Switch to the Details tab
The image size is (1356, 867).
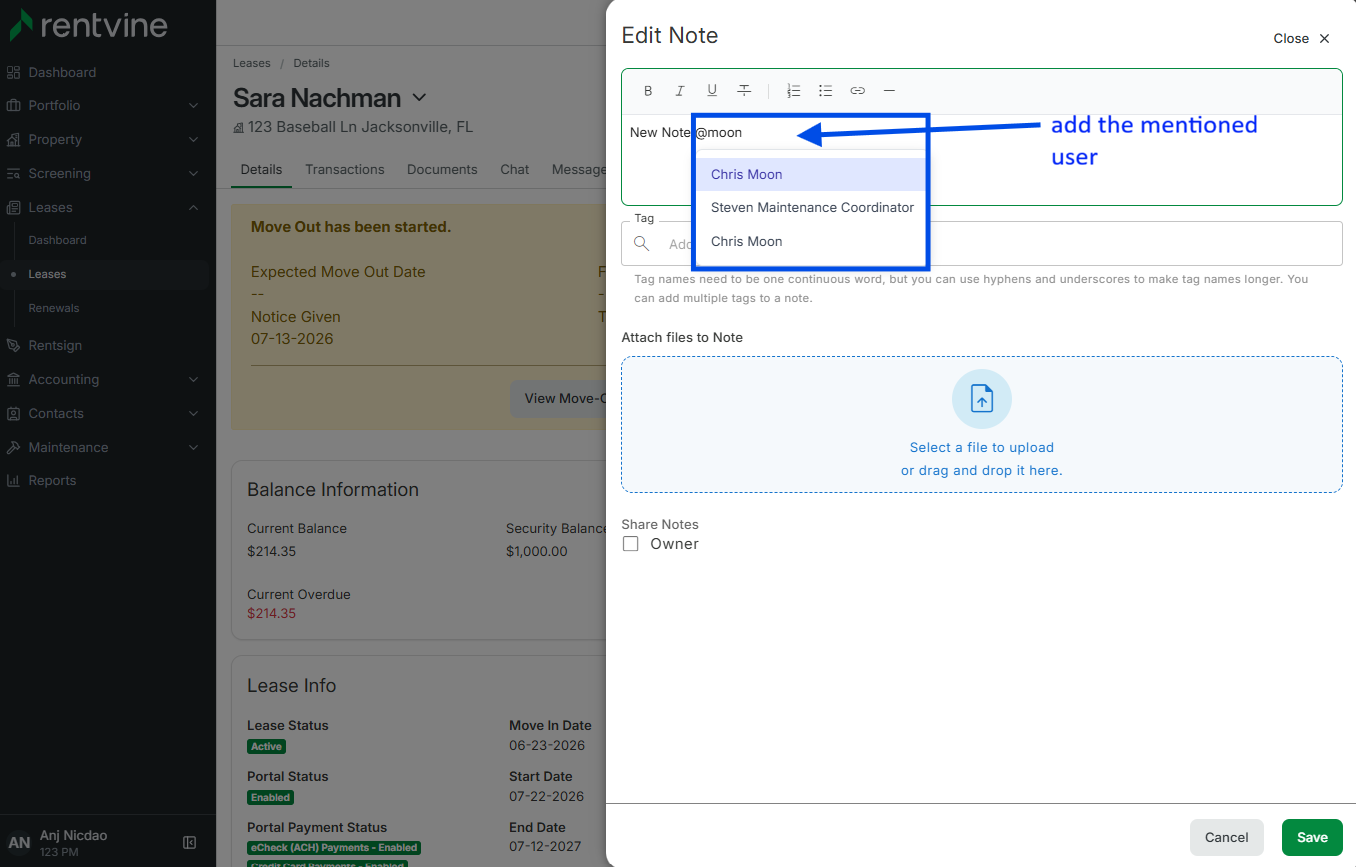[261, 169]
